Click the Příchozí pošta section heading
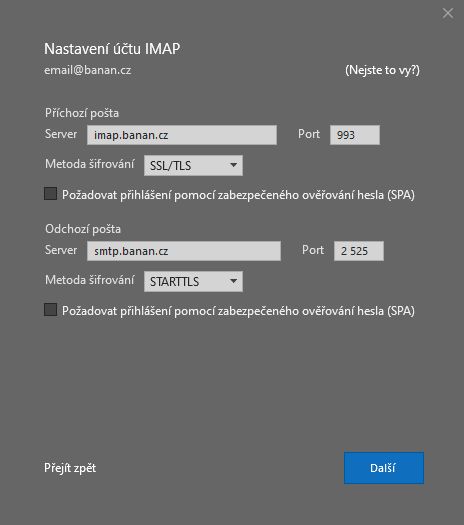 pos(82,113)
